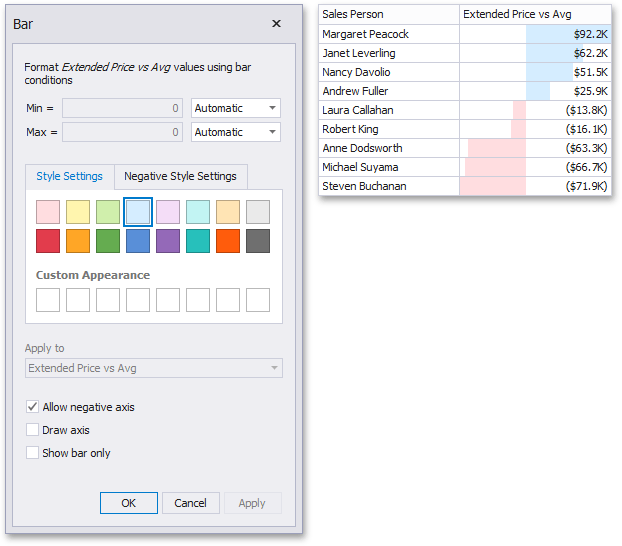The height and width of the screenshot is (546, 622).
Task: Click the Apply button
Action: coord(253,503)
